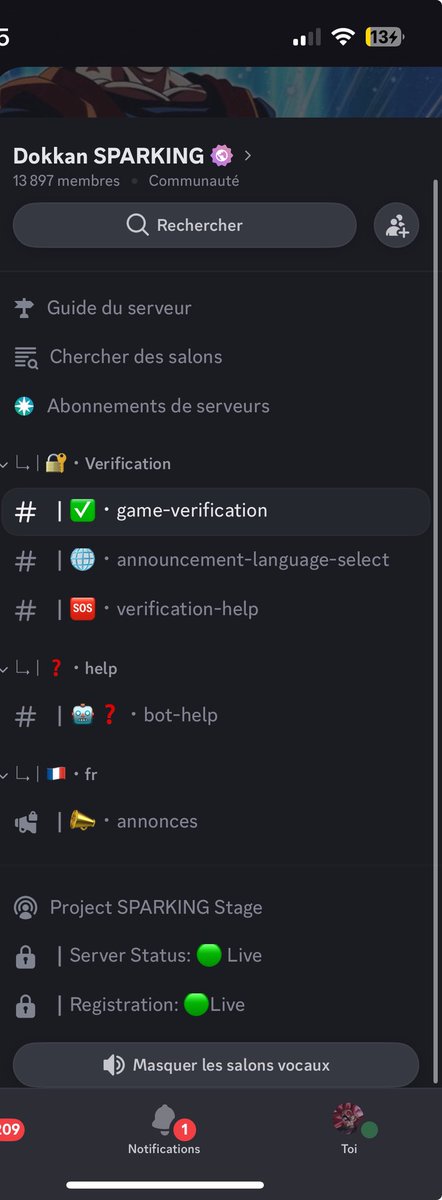Viewport: 442px width, 1200px height.
Task: Tap the signpost icon beside Guide du serveur
Action: 24,308
